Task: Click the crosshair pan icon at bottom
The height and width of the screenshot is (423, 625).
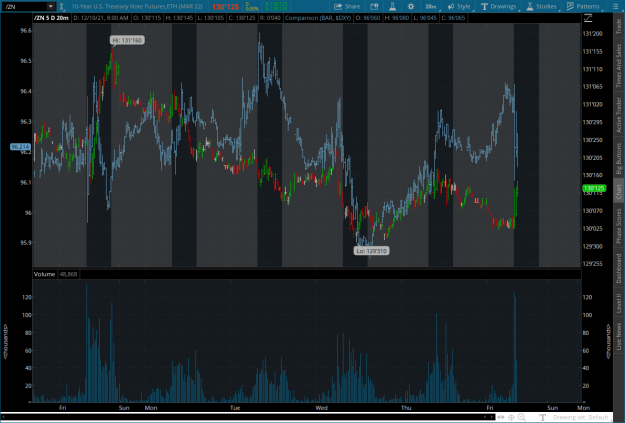Action: coord(511,417)
